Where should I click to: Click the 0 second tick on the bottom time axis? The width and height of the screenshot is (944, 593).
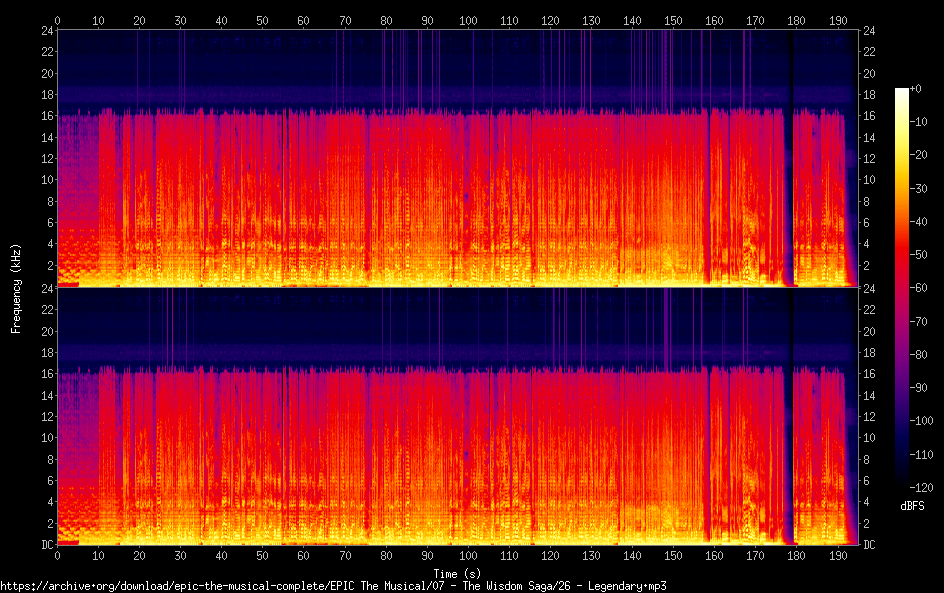pos(57,555)
